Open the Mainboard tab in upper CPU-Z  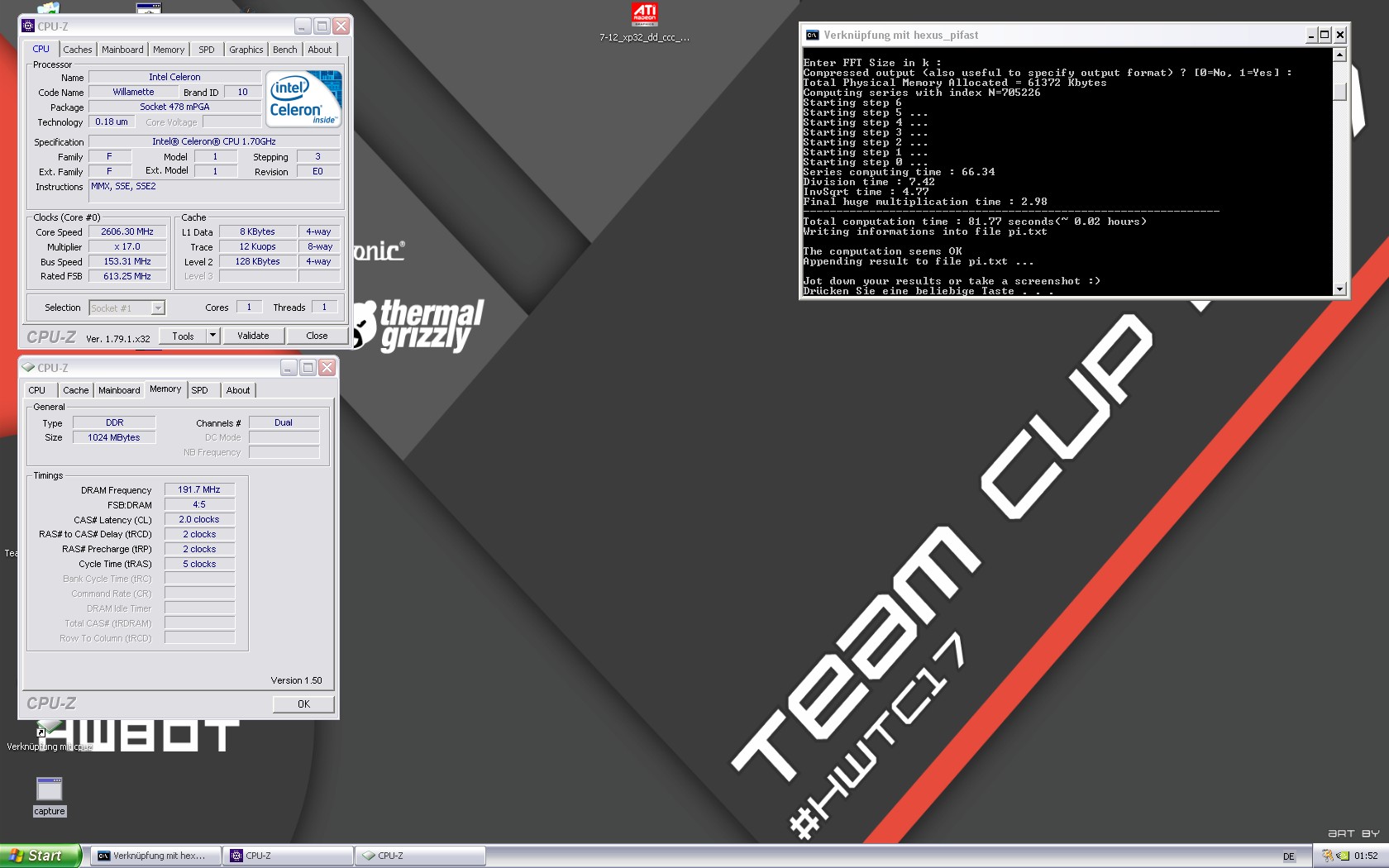click(122, 50)
